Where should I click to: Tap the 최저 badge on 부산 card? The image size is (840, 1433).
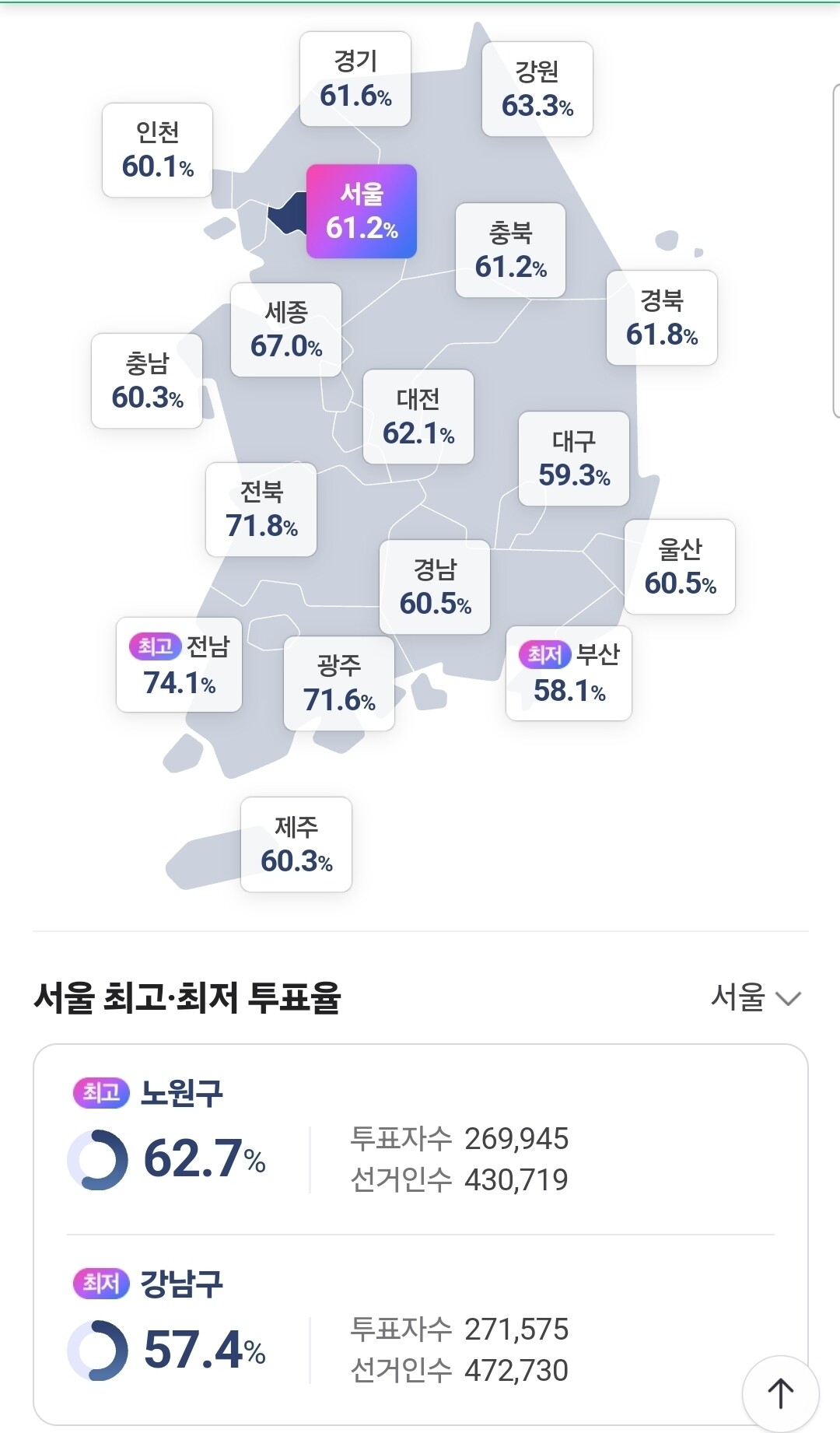pyautogui.click(x=545, y=654)
